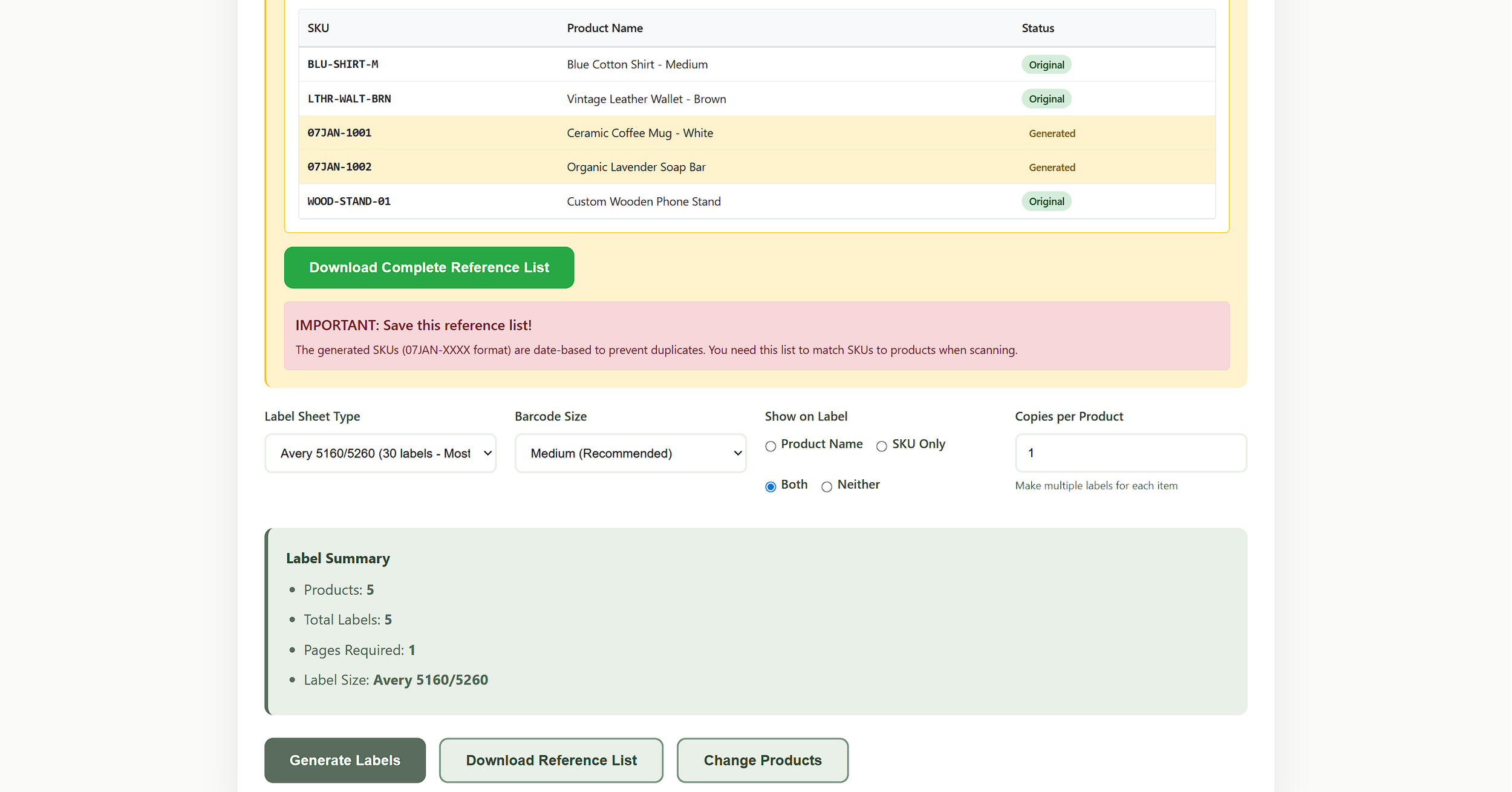Click the Copies per Product input field

point(1130,453)
